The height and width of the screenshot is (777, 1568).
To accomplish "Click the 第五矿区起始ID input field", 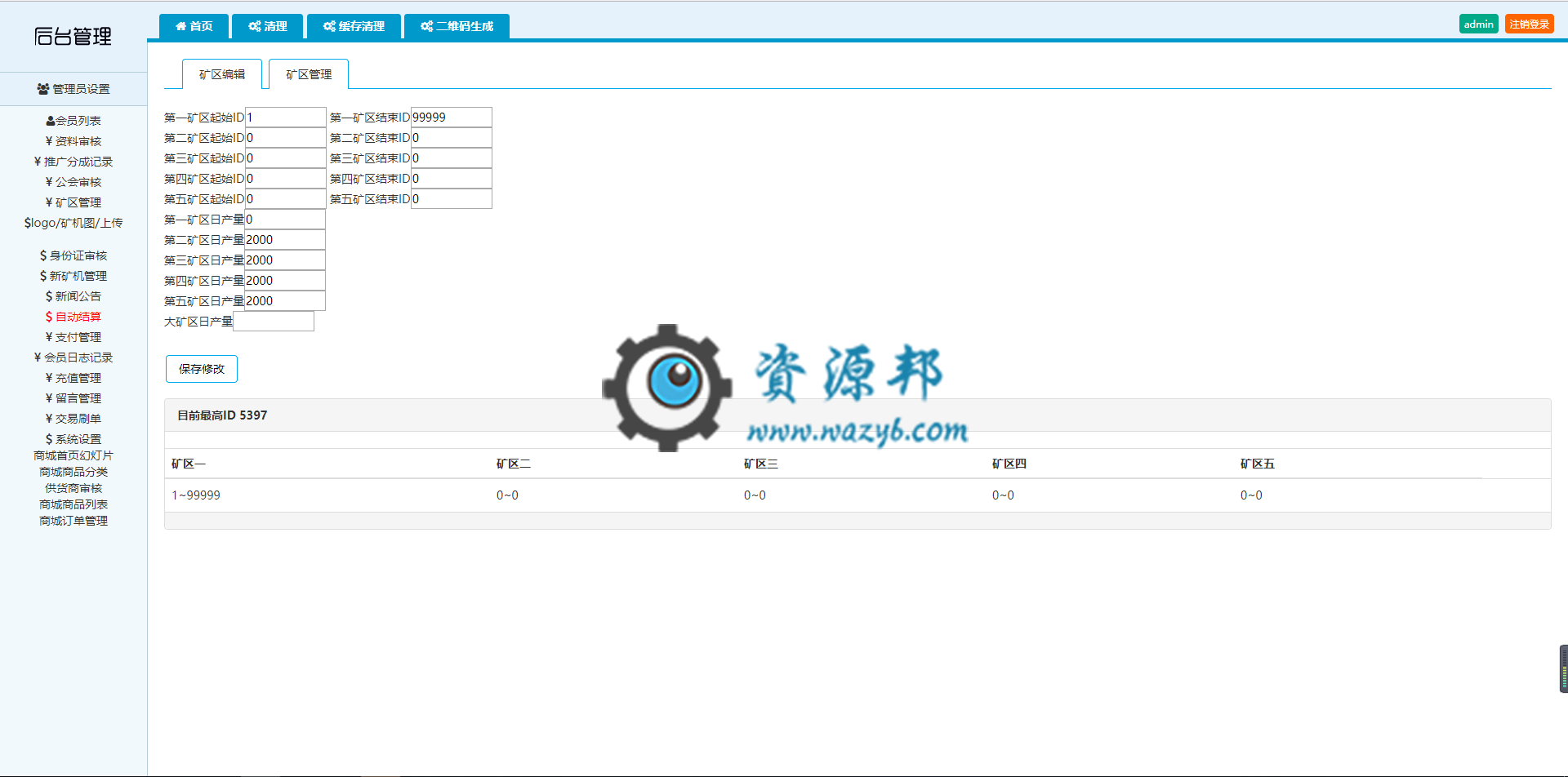I will point(285,199).
